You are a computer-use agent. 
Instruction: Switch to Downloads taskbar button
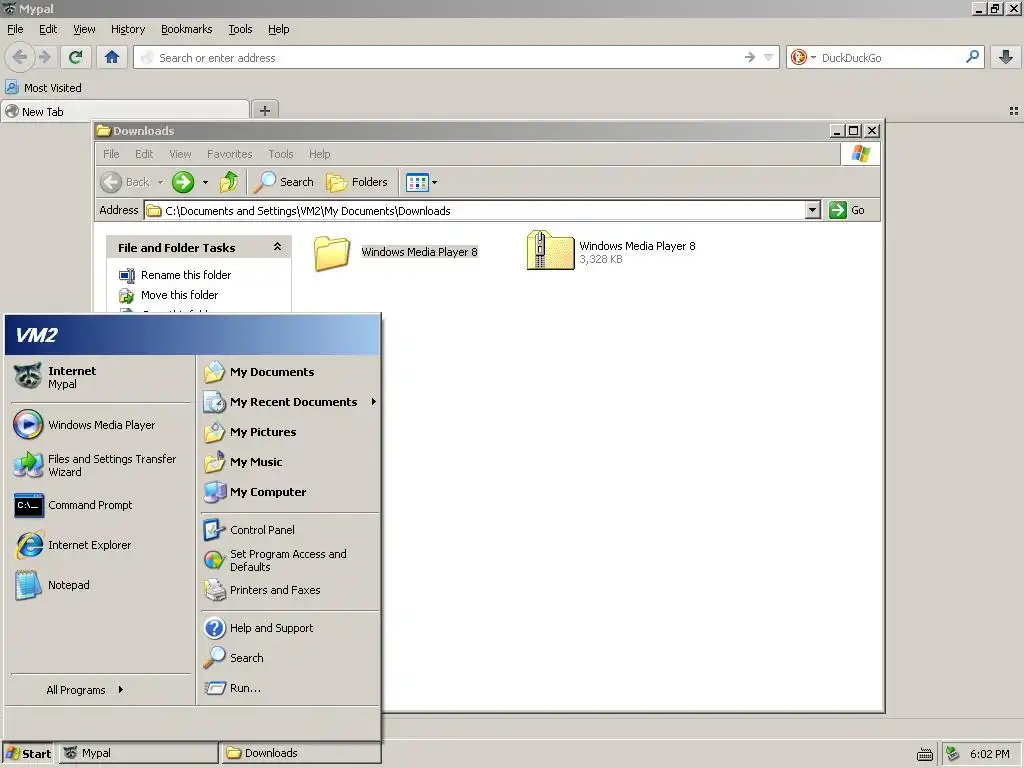coord(300,753)
